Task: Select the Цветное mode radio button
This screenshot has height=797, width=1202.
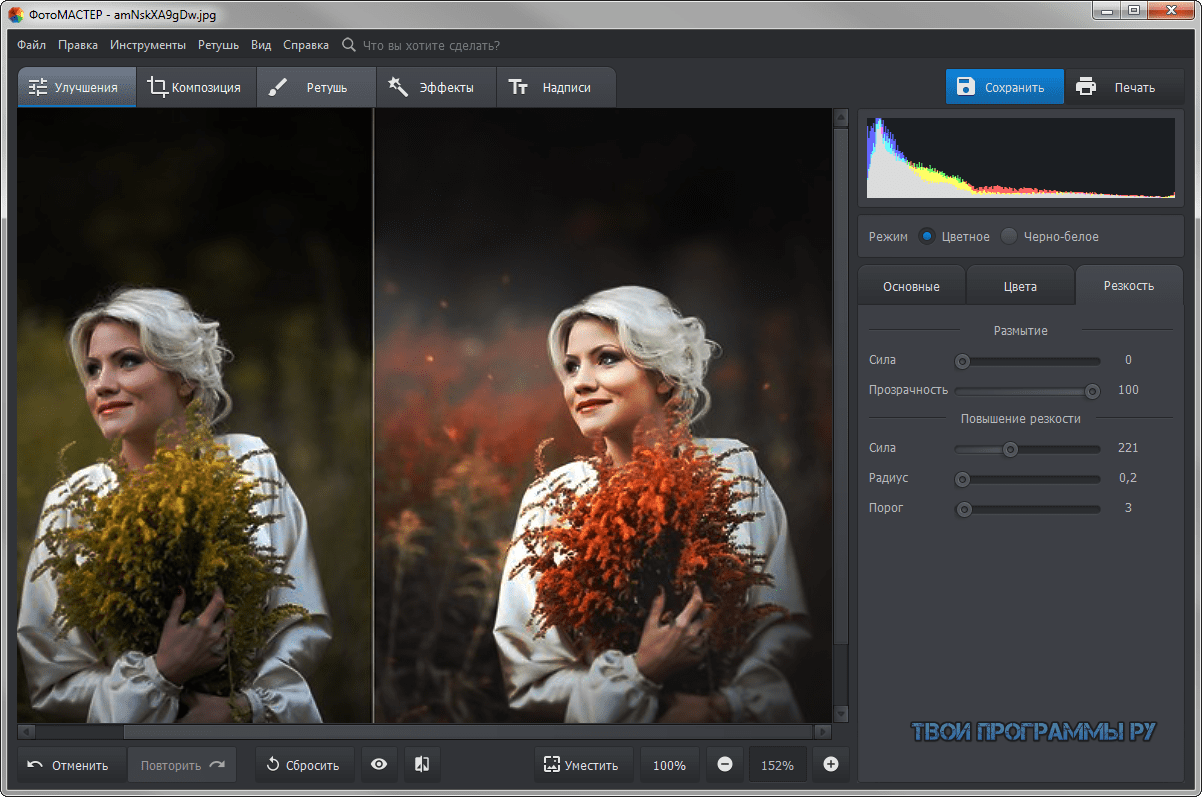Action: pos(927,236)
